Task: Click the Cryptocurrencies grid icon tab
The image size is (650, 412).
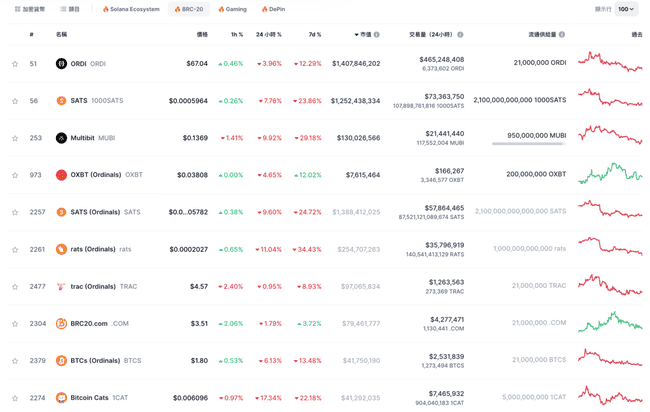Action: click(x=29, y=9)
